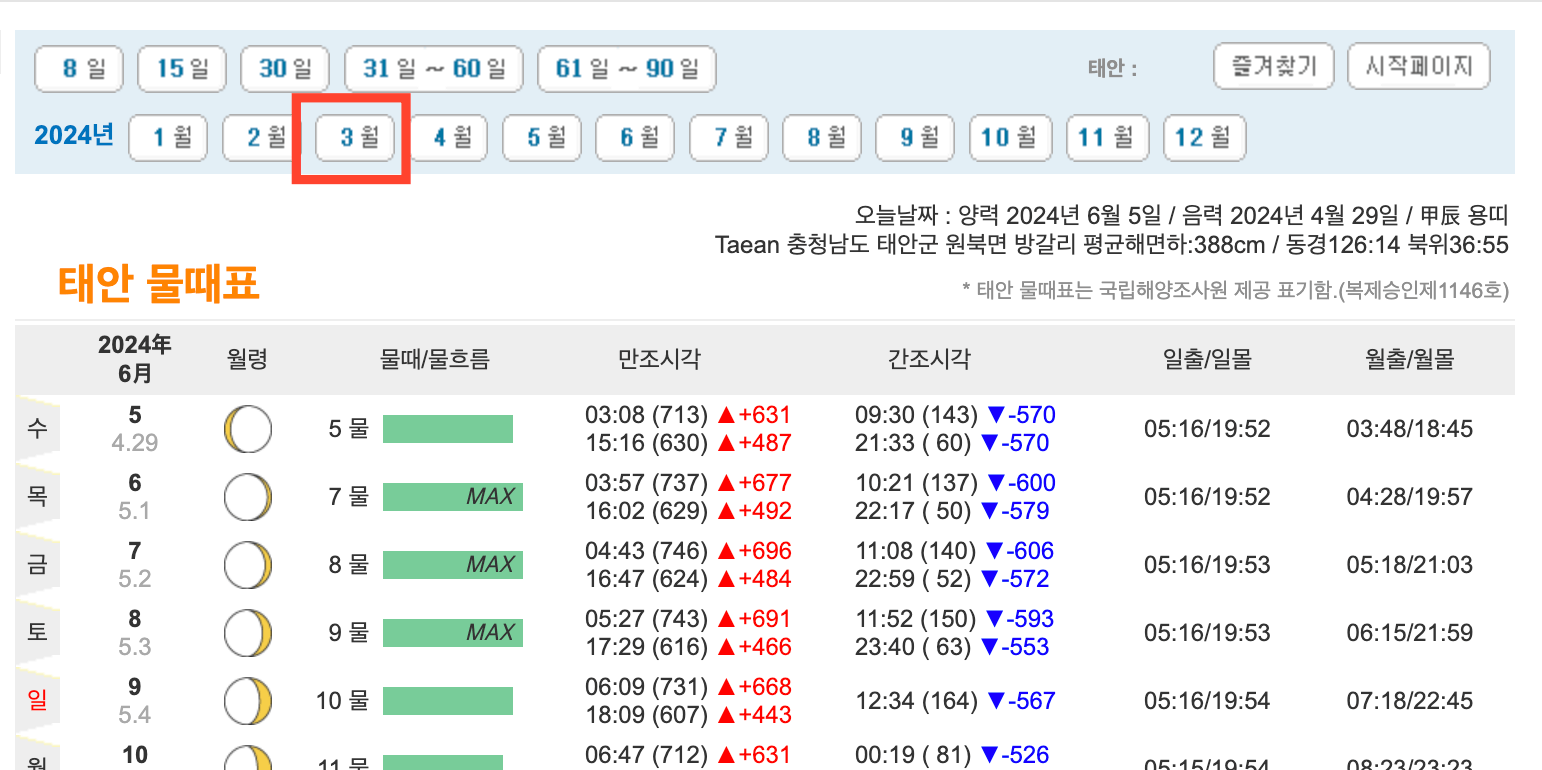
Task: Click the moon phase icon for June 5
Action: click(x=247, y=429)
